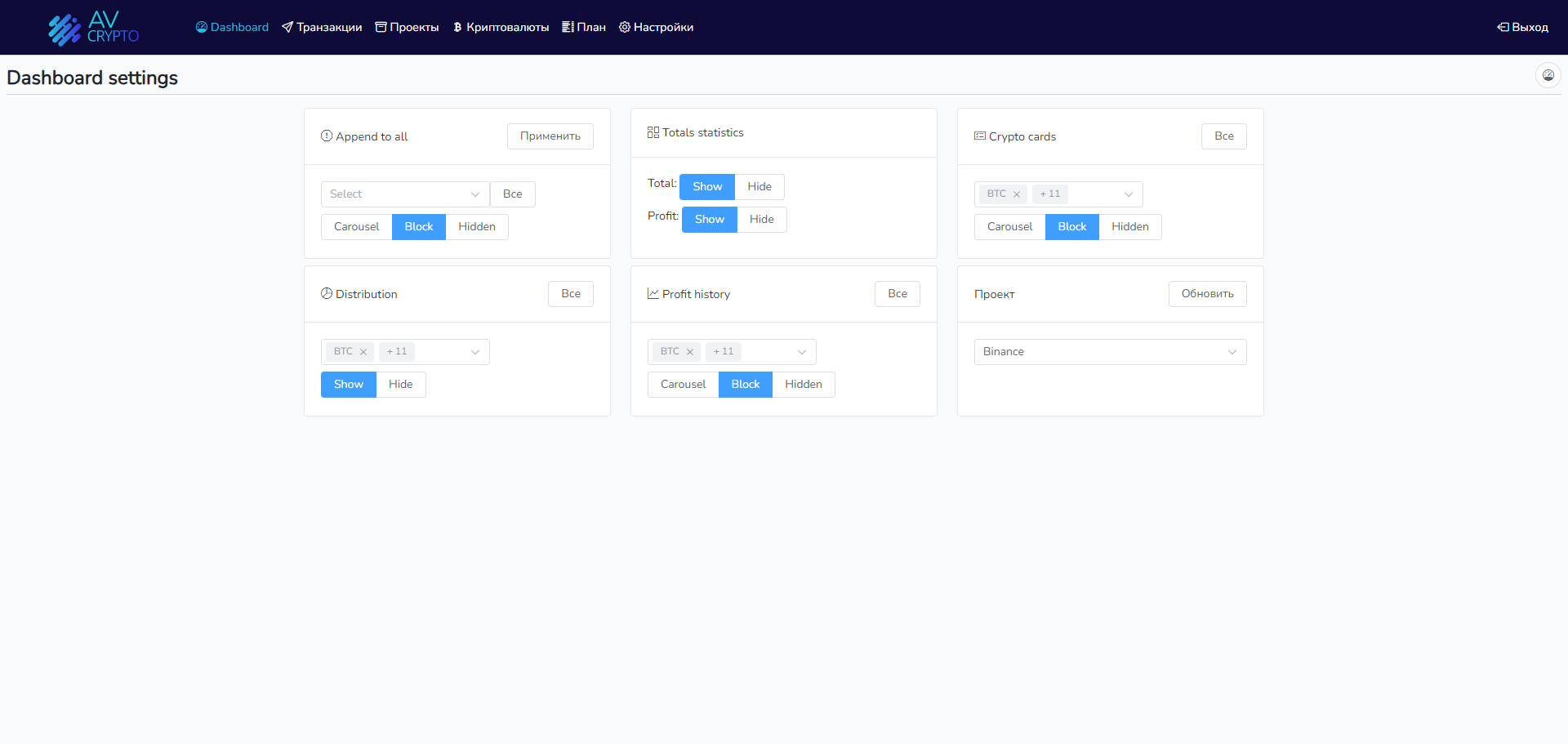The height and width of the screenshot is (744, 1568).
Task: Click the AV Crypto logo
Action: click(x=92, y=28)
